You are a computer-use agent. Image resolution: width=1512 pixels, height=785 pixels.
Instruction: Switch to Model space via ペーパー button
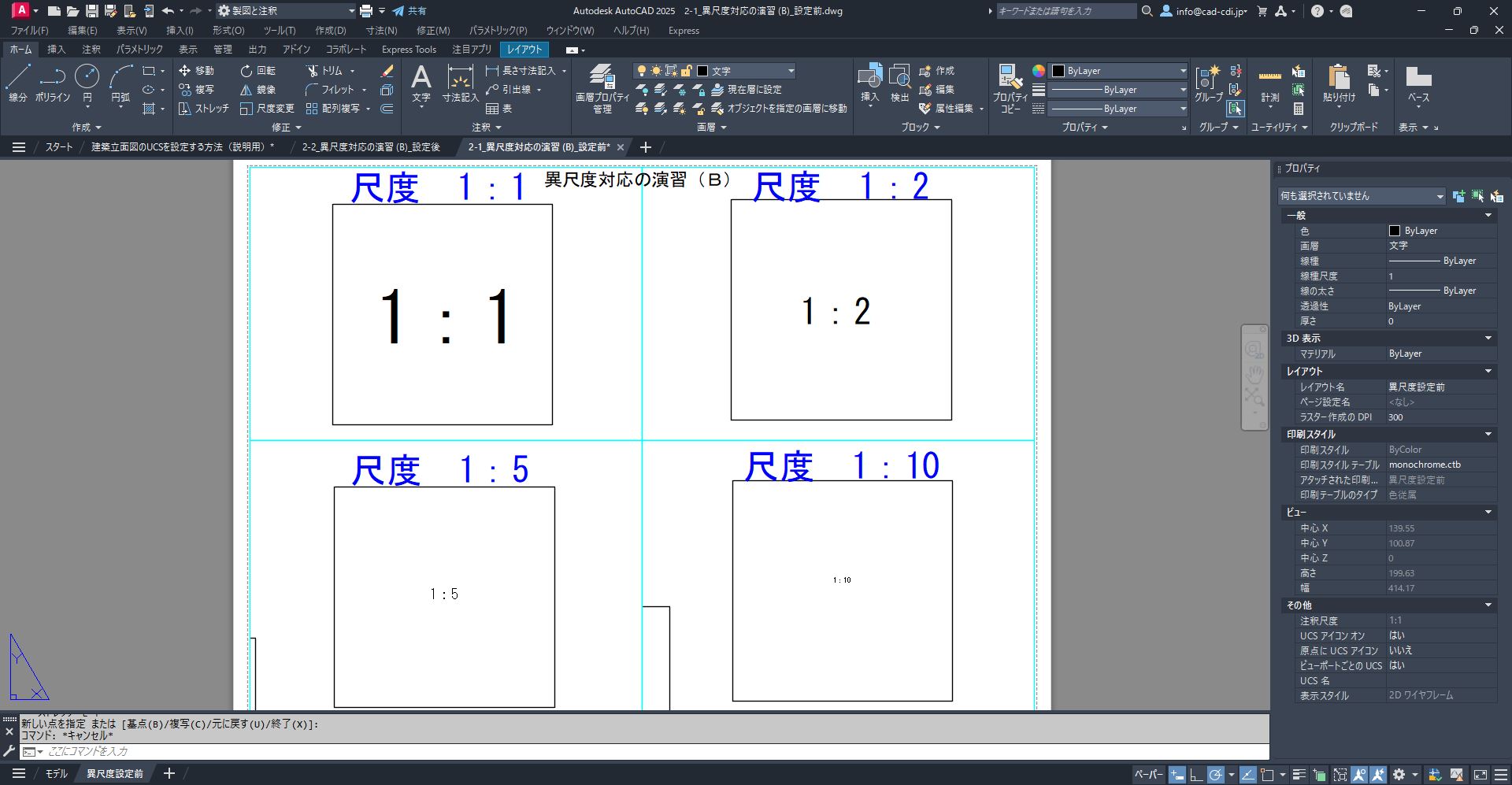[1148, 774]
